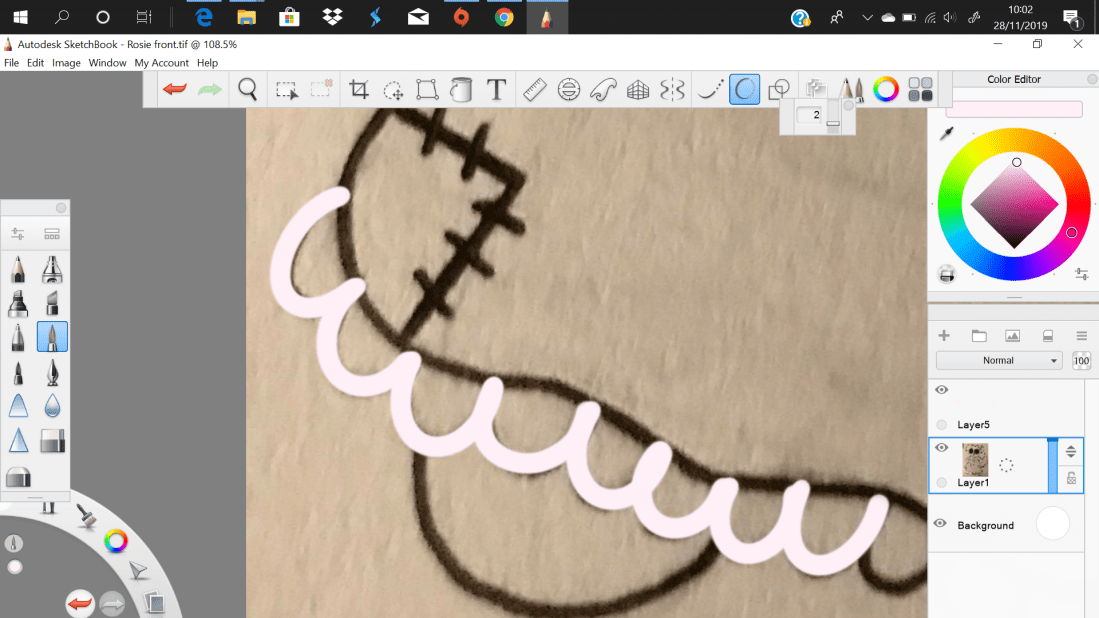Screen dimensions: 1099x618
Task: Expand the system tray chevron in the taskbar
Action: tap(868, 16)
